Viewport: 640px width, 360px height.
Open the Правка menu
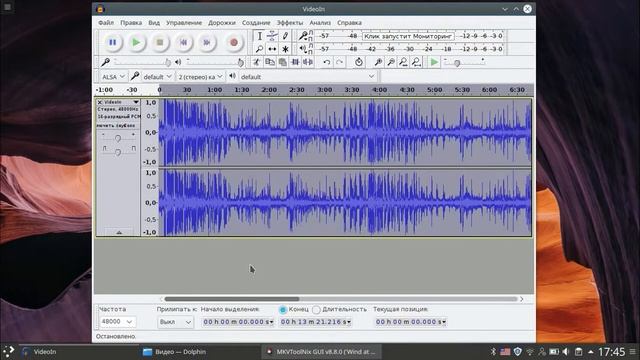[x=131, y=23]
